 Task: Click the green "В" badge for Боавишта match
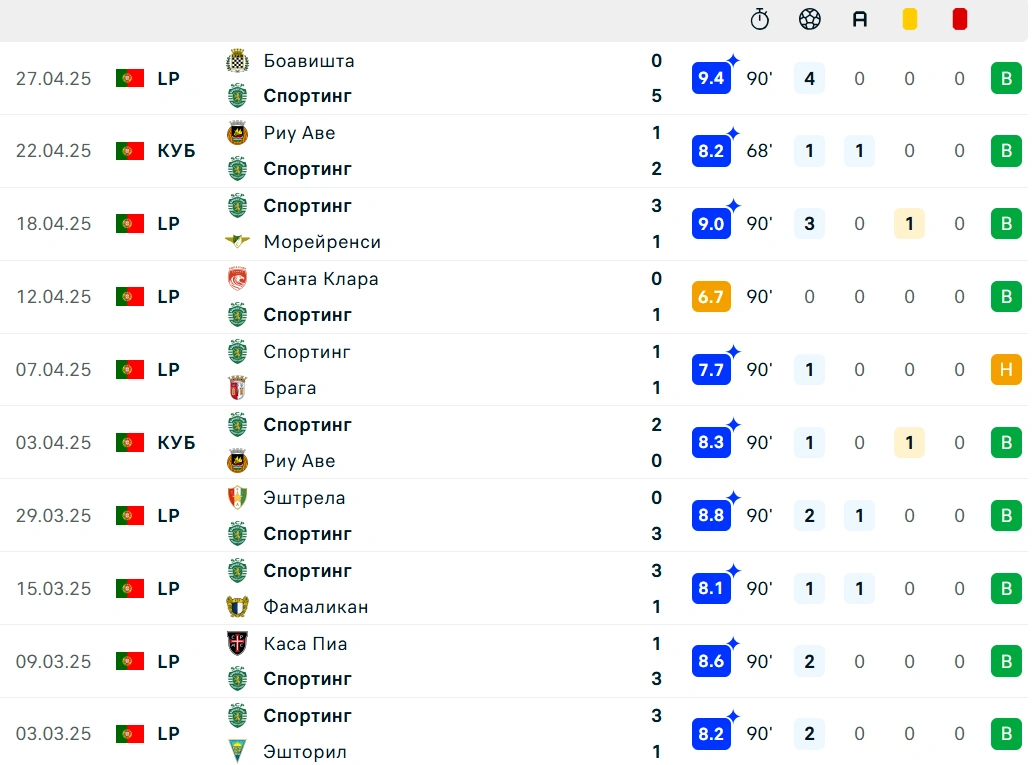(x=1006, y=78)
